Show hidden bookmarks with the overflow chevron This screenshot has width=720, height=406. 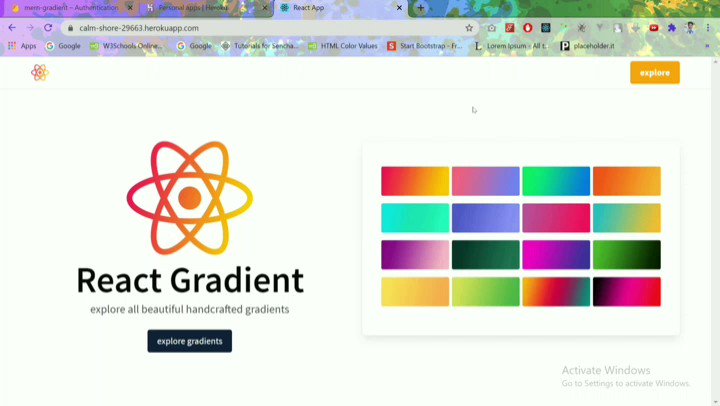point(707,46)
